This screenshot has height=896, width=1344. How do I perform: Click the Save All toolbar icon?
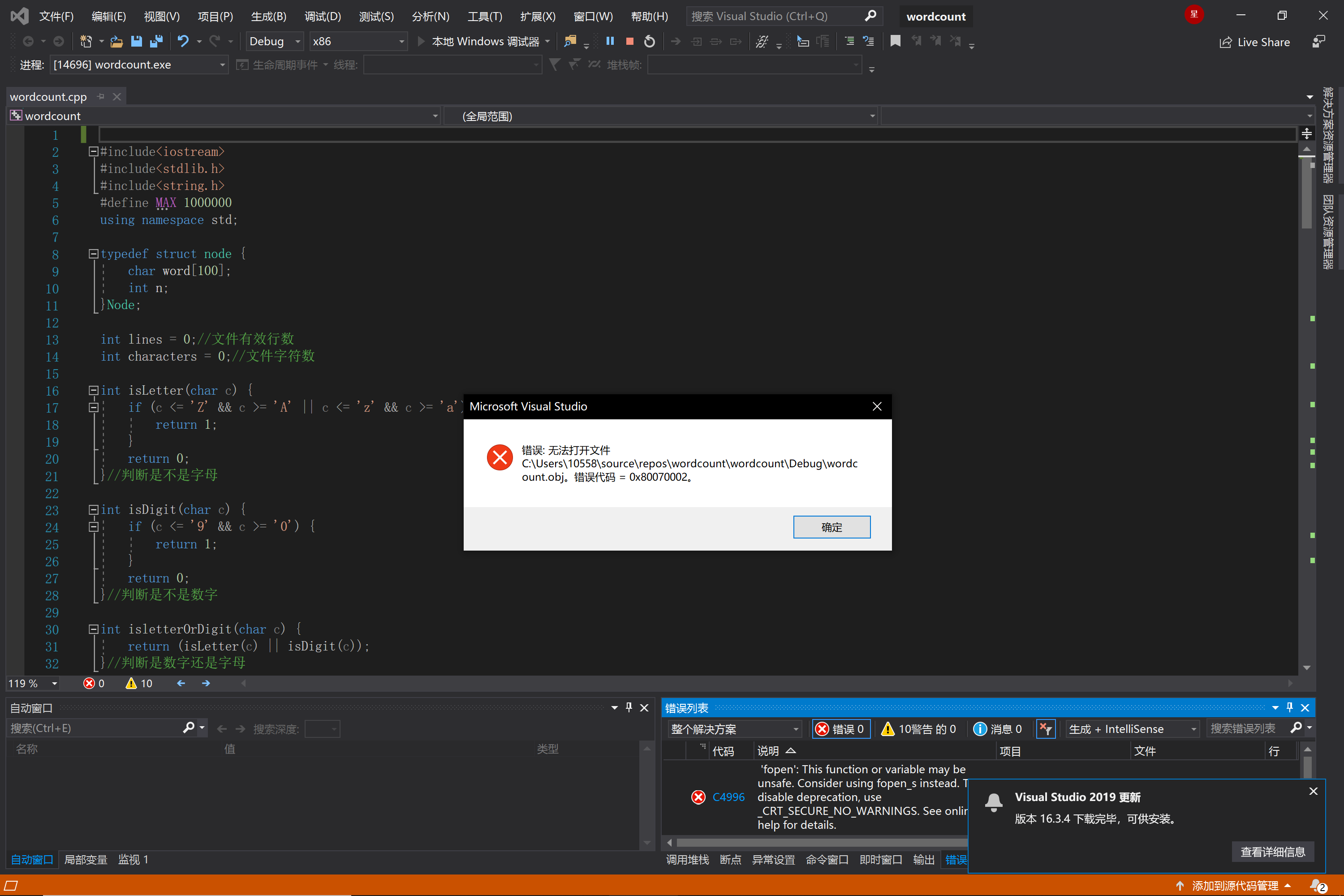coord(155,41)
